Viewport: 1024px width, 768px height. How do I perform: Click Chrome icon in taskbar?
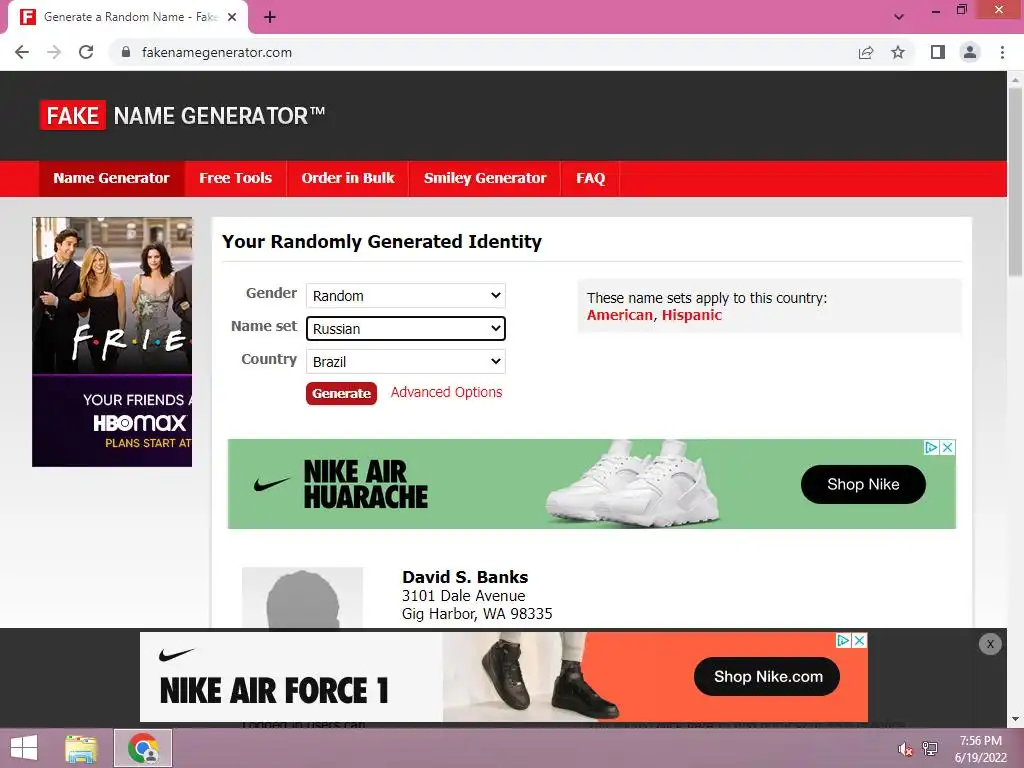[143, 748]
